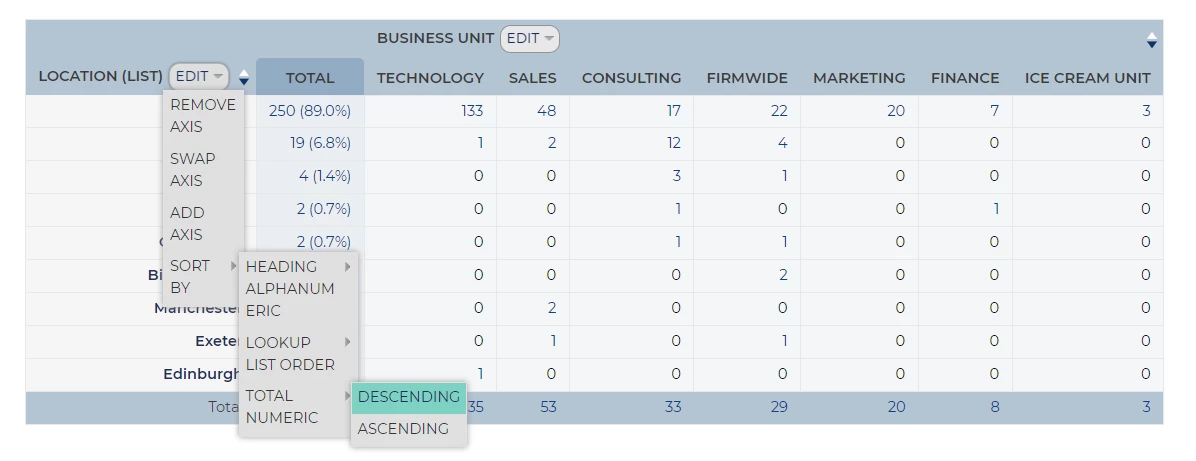Click the Ice Cream Unit column header
Viewport: 1196px width, 461px height.
pos(1087,78)
